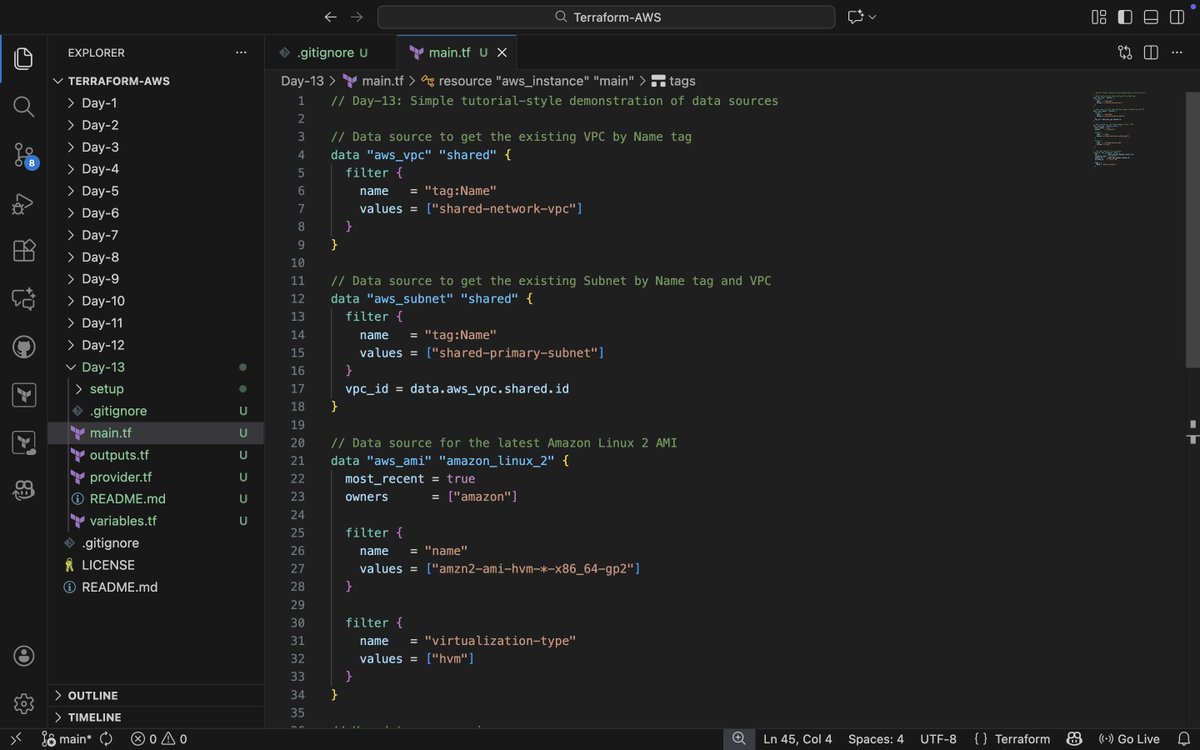Split the editor to the right
This screenshot has height=750, width=1200.
coord(1151,52)
